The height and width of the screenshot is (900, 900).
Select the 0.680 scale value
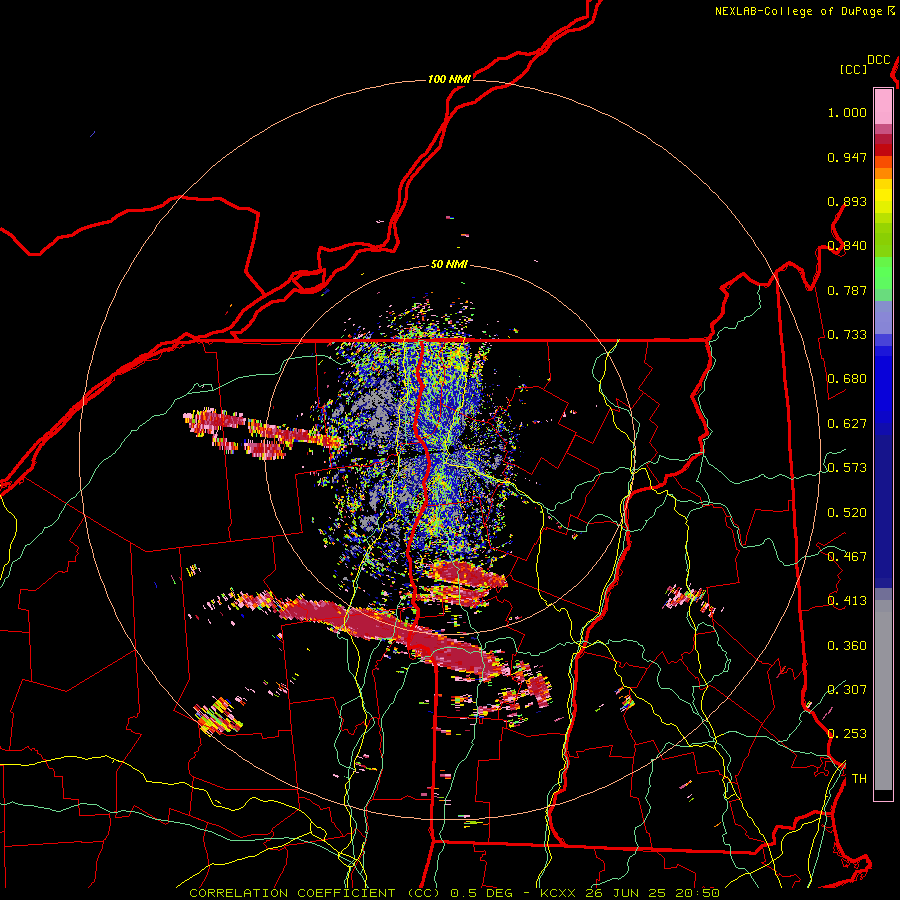pos(847,379)
